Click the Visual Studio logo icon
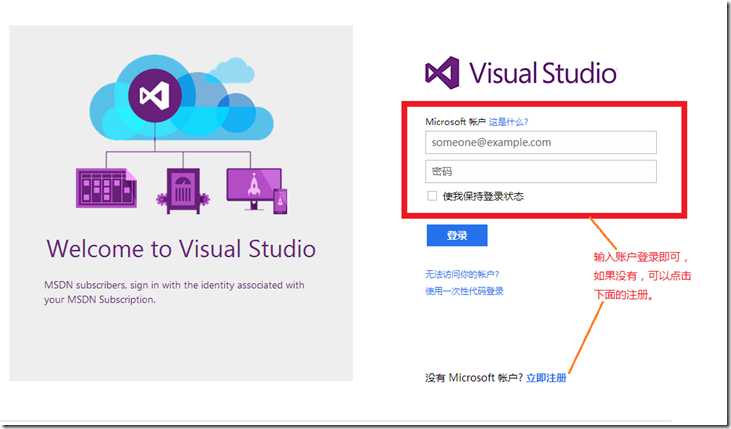The width and height of the screenshot is (731, 429). (x=442, y=73)
